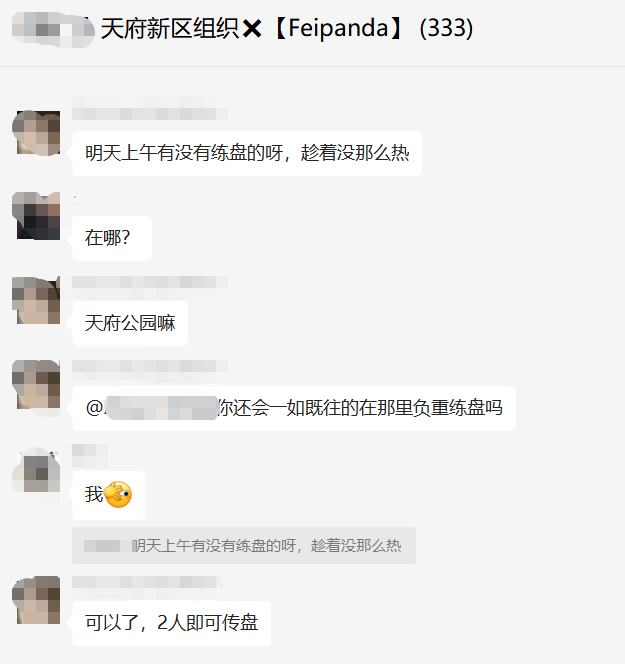This screenshot has height=664, width=625.
Task: Click the 在哪? message bubble
Action: point(112,238)
